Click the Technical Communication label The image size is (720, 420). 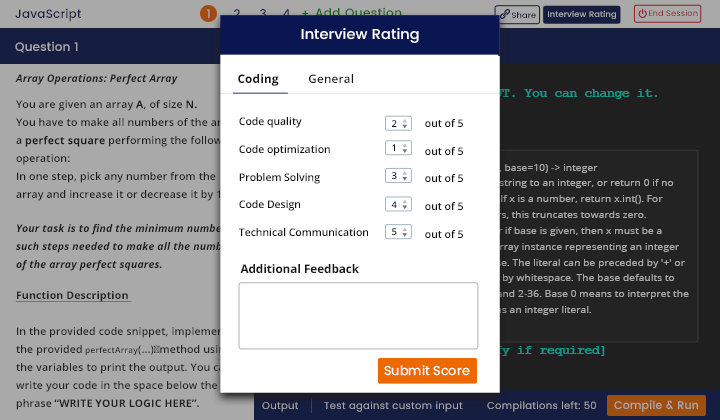point(304,232)
